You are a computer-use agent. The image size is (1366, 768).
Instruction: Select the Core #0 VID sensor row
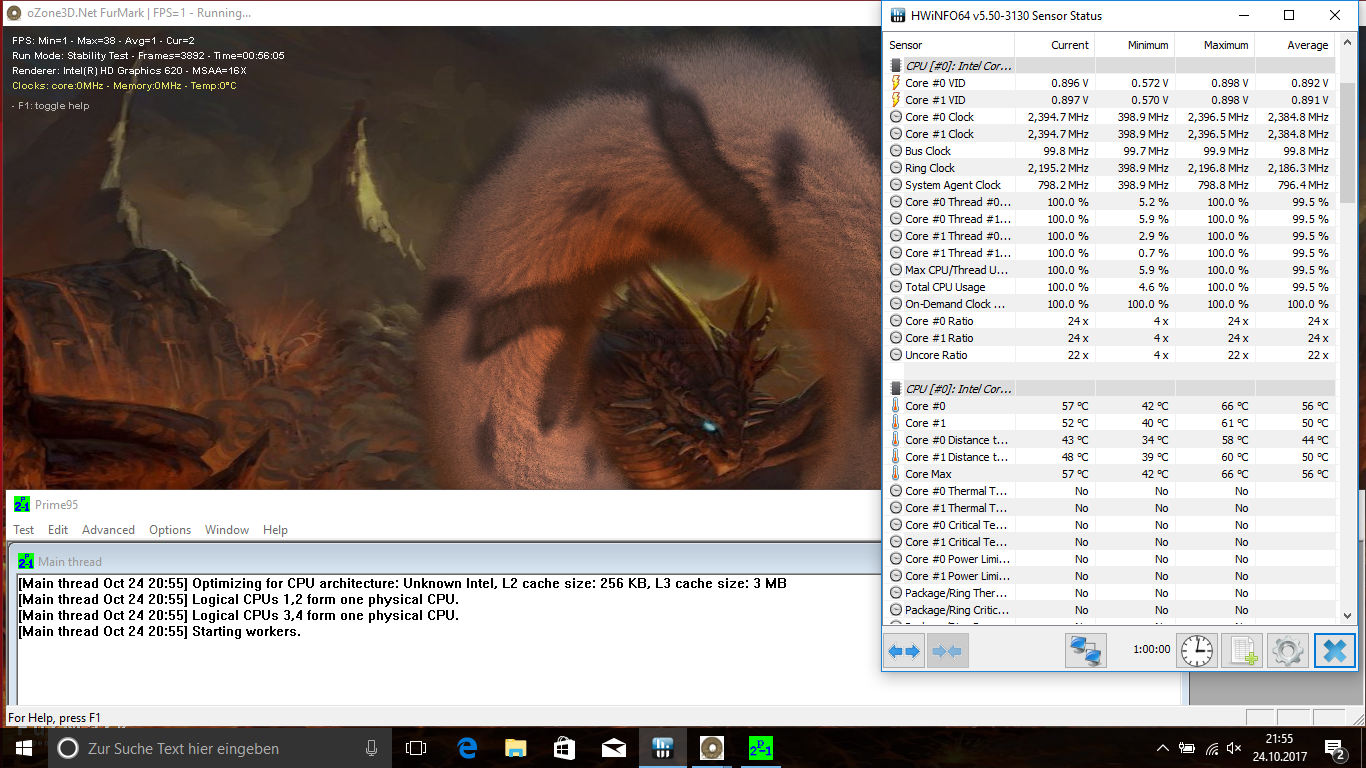tap(1110, 83)
